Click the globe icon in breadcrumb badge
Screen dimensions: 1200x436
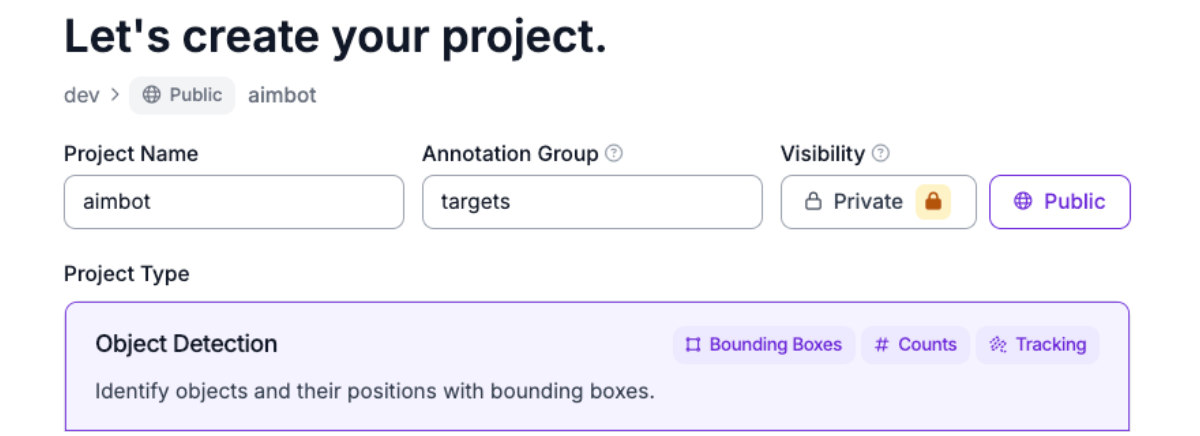(151, 95)
